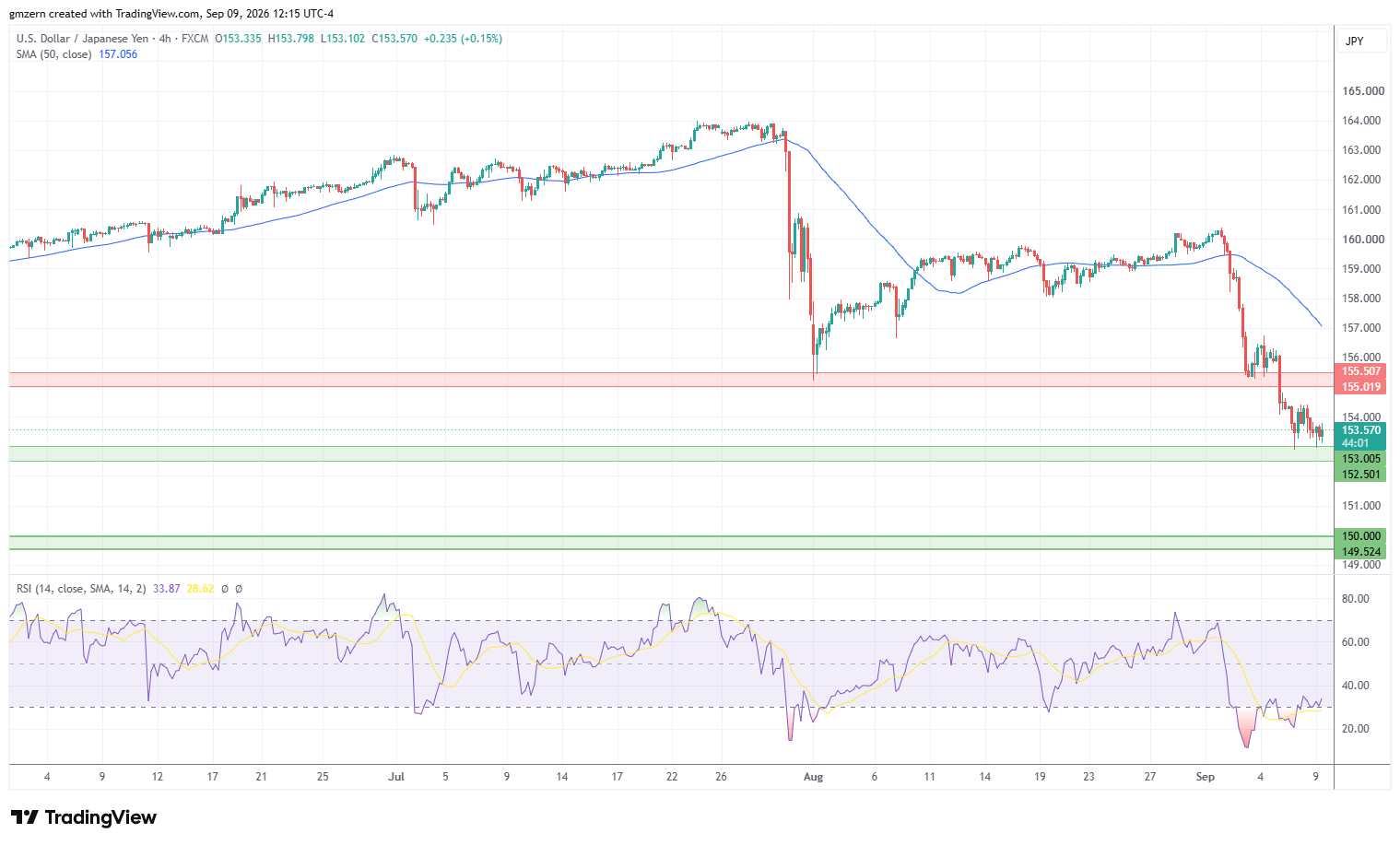
Task: Click the 157.000 price axis label
Action: (x=1361, y=328)
